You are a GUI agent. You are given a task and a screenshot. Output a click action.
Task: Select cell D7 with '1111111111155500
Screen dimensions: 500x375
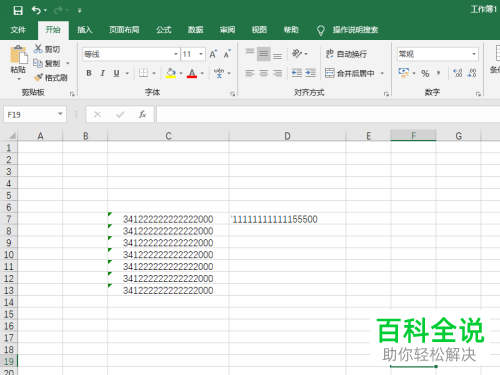click(x=287, y=219)
